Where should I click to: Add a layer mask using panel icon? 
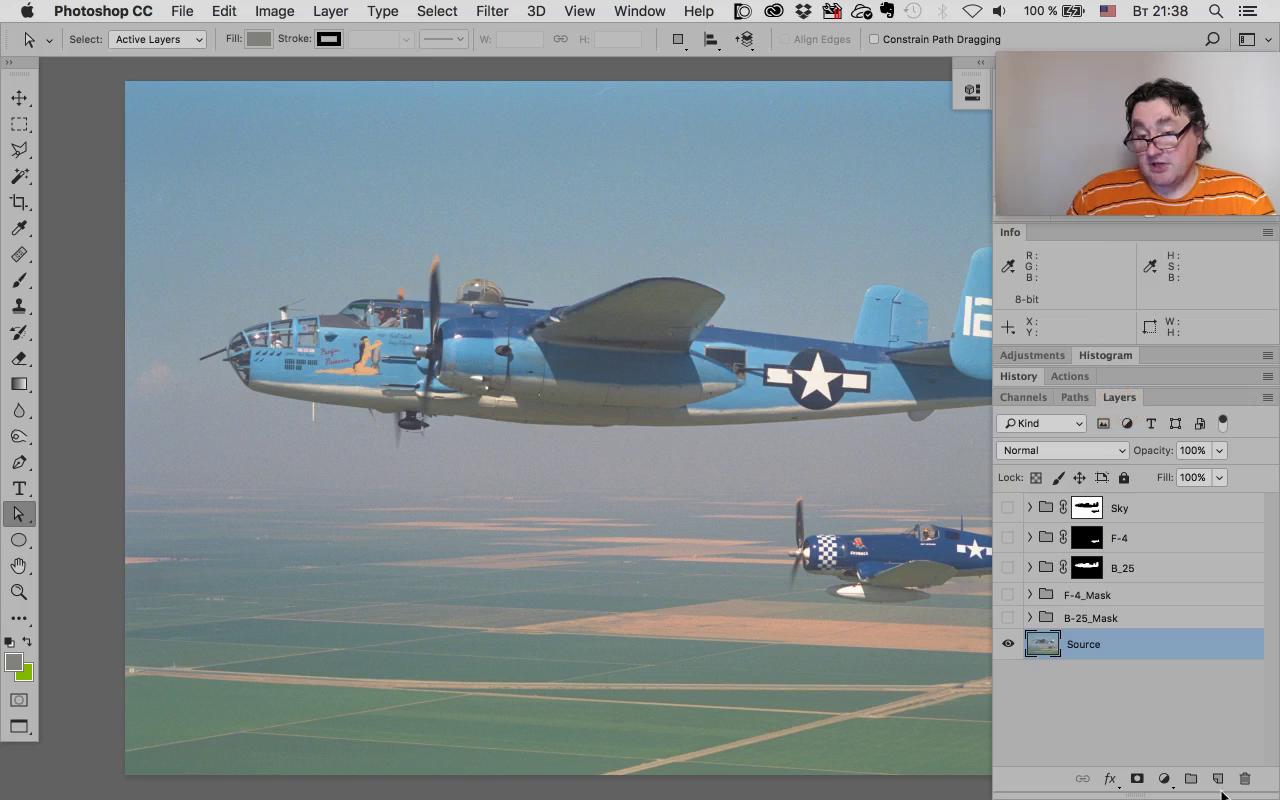click(1137, 779)
